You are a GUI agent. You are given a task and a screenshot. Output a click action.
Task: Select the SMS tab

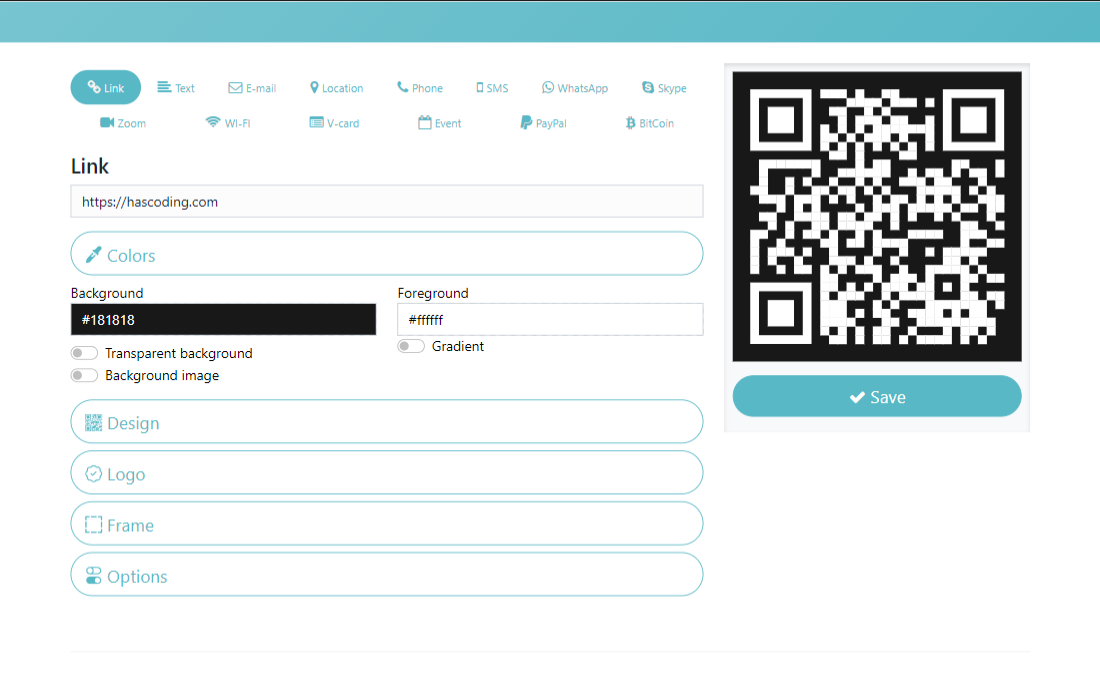point(492,88)
